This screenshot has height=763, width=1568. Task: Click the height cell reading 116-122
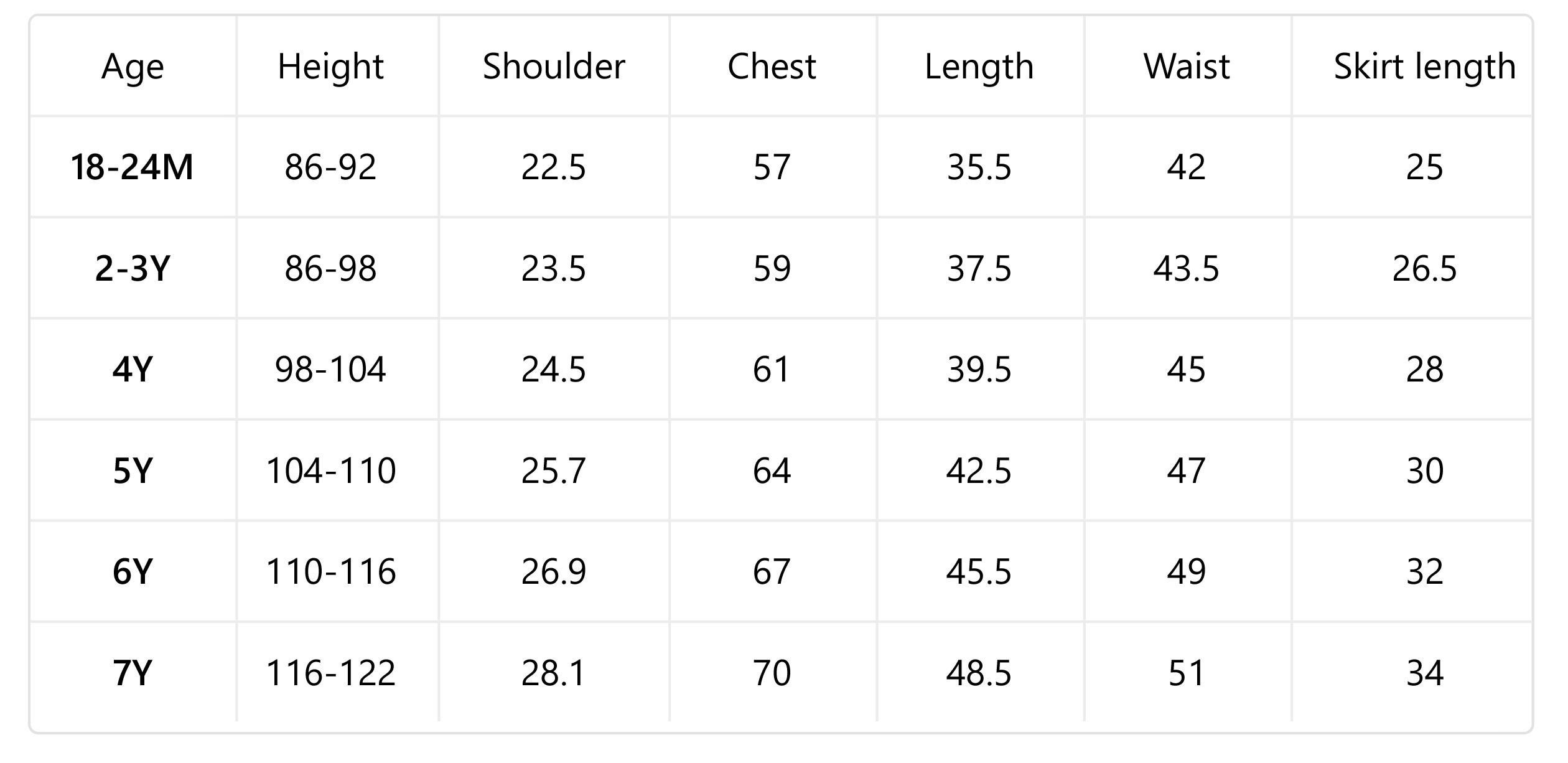(330, 673)
